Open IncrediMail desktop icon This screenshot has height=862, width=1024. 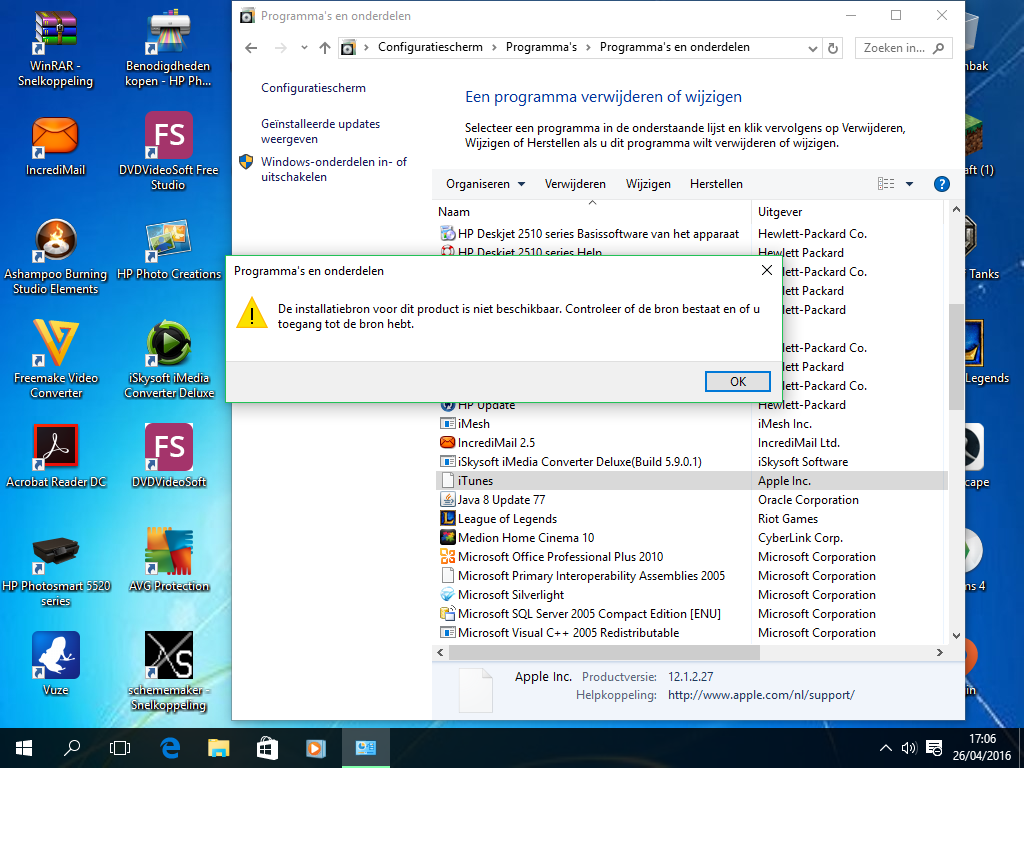56,147
